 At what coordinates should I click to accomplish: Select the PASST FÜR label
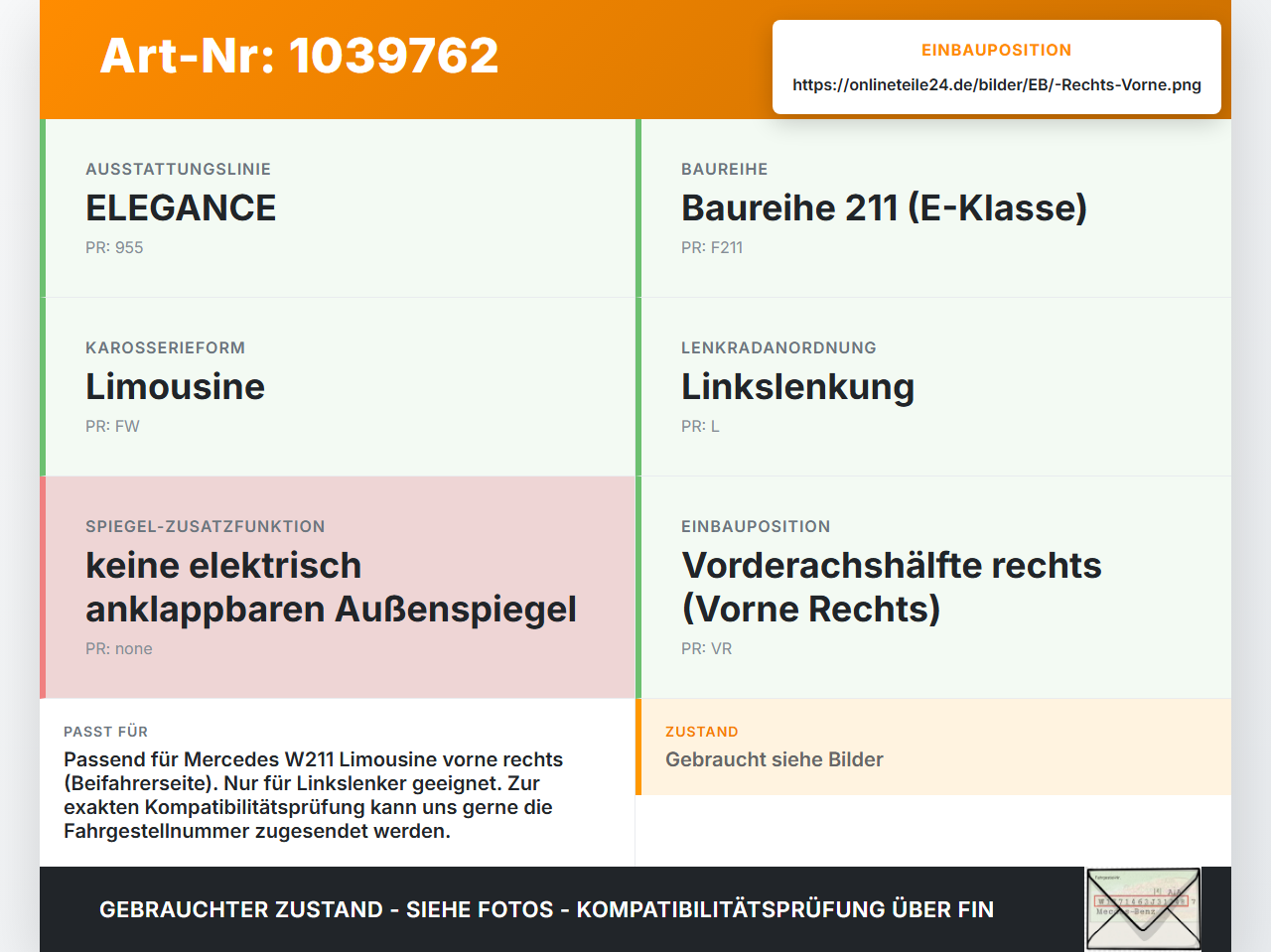pos(105,732)
